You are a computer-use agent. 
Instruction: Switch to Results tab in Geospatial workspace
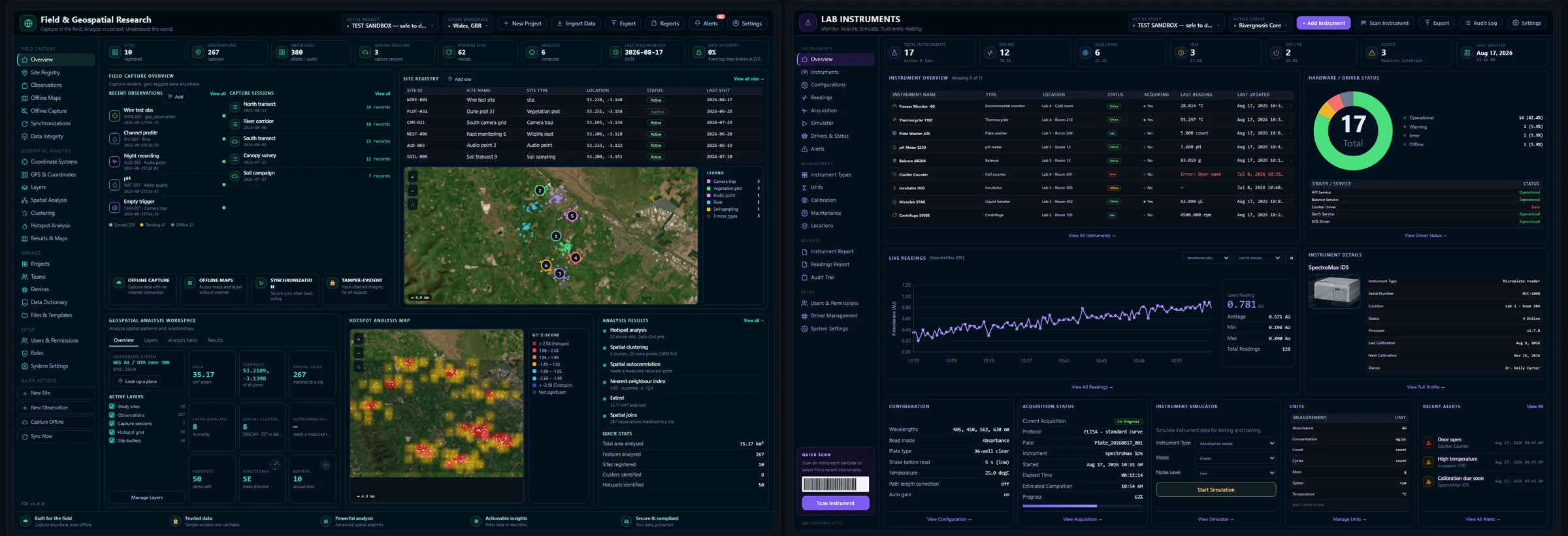tap(215, 340)
